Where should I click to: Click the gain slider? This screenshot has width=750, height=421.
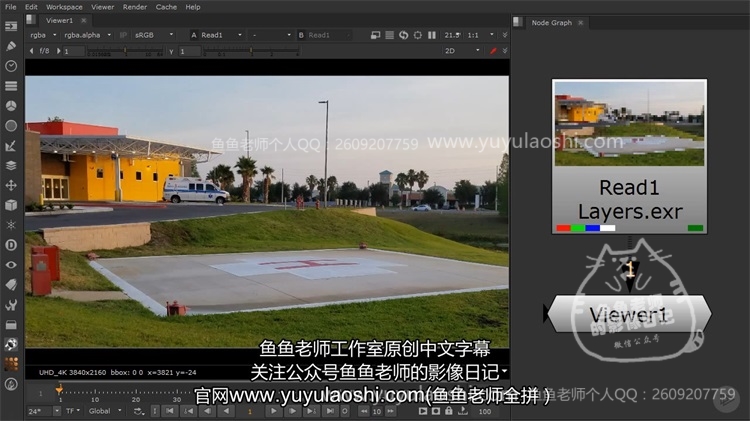click(125, 51)
